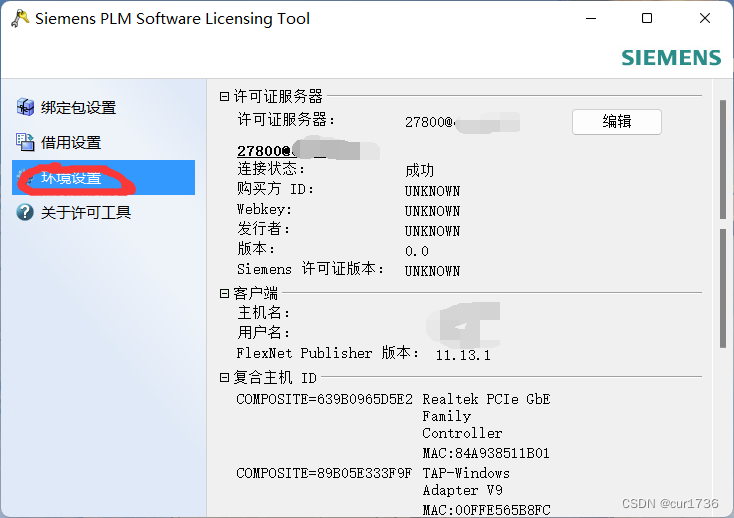734x518 pixels.
Task: Select 环境设置 sidebar item
Action: click(x=103, y=178)
